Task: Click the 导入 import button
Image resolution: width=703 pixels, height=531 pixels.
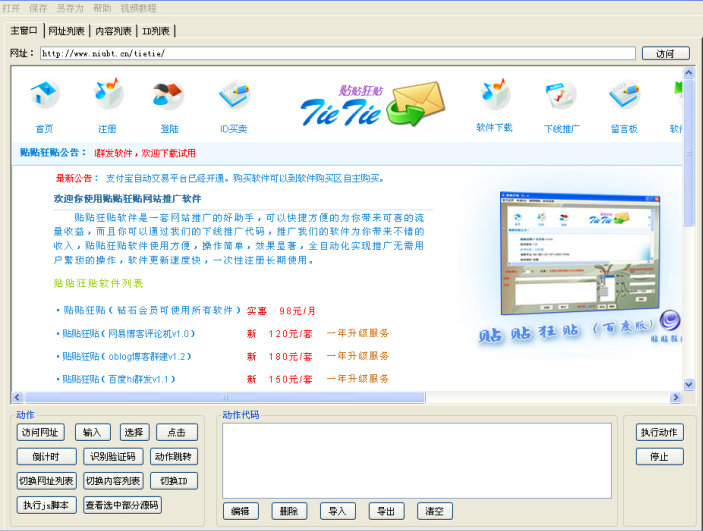Action: point(338,511)
